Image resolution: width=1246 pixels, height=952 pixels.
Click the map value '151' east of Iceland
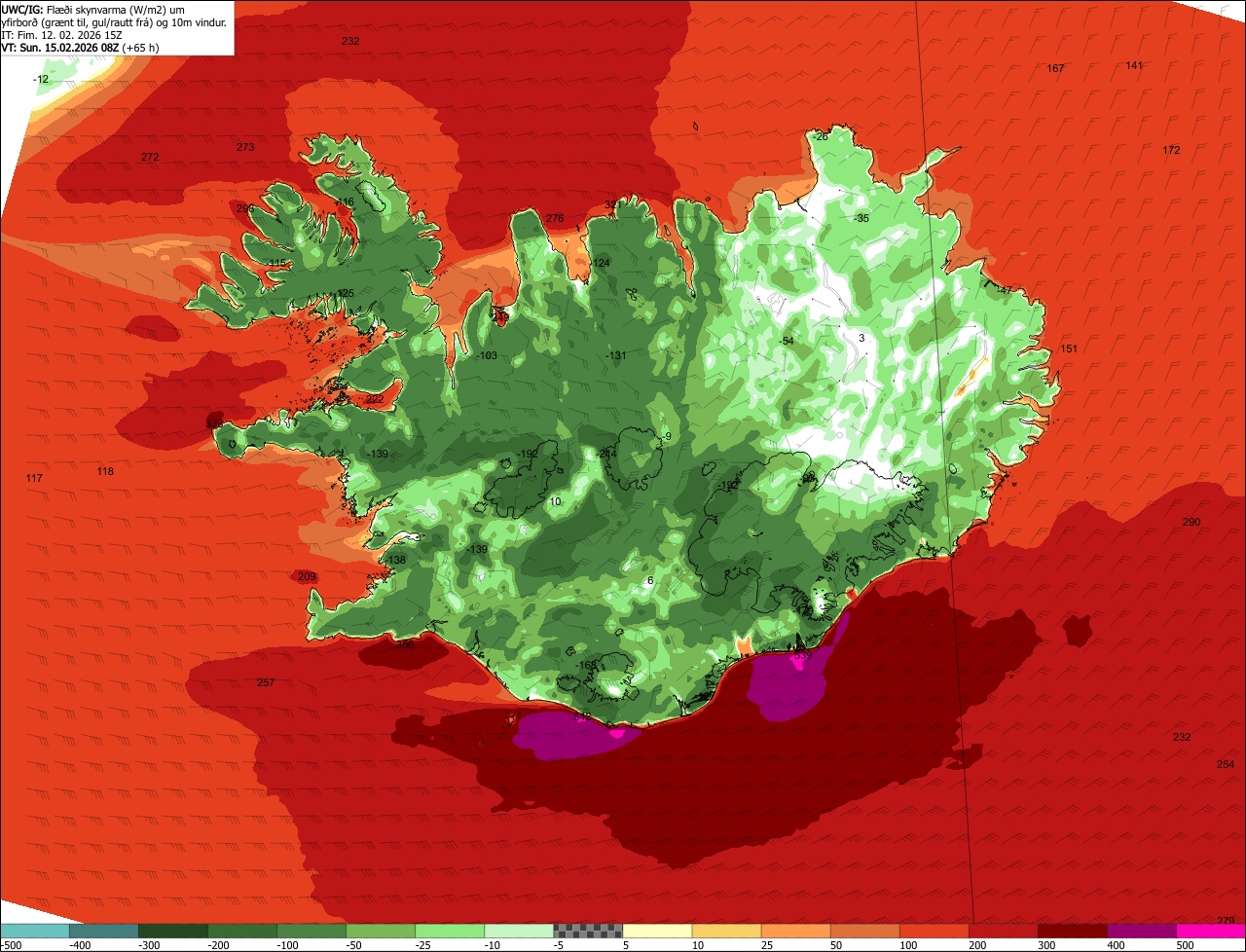click(x=1069, y=349)
